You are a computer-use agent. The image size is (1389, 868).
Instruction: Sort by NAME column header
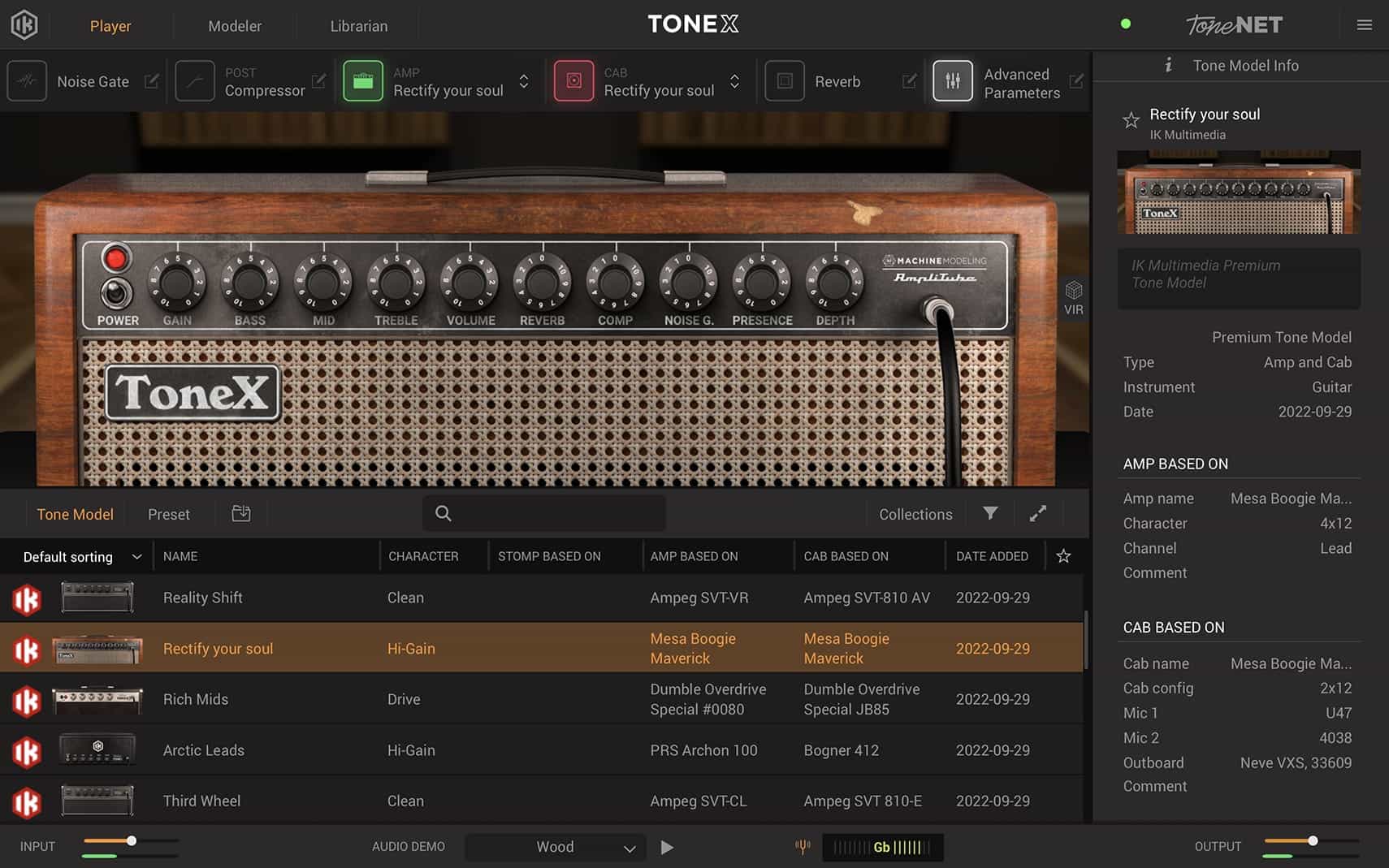(x=180, y=556)
